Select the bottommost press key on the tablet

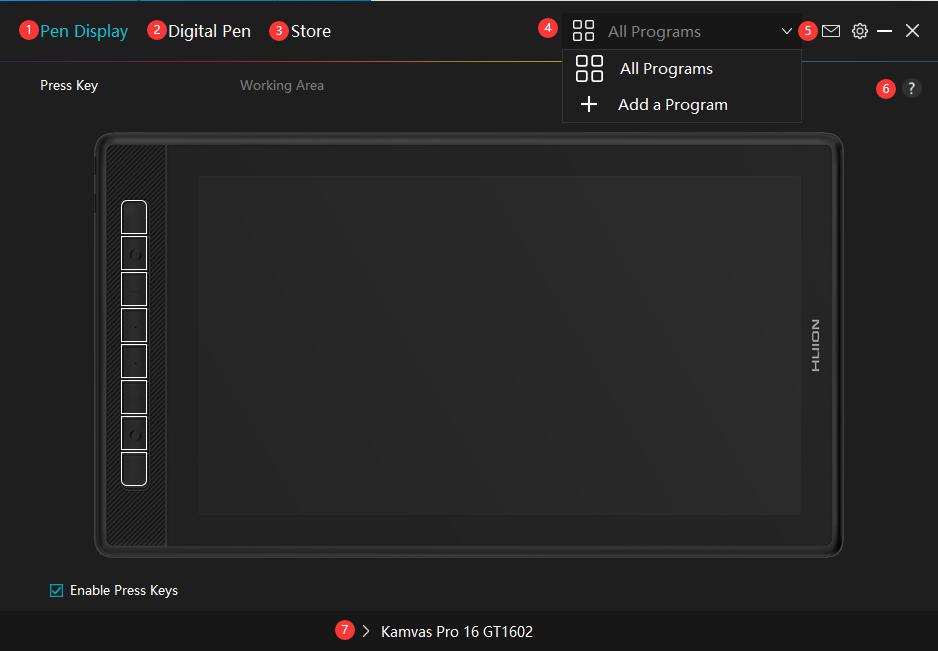click(x=134, y=469)
